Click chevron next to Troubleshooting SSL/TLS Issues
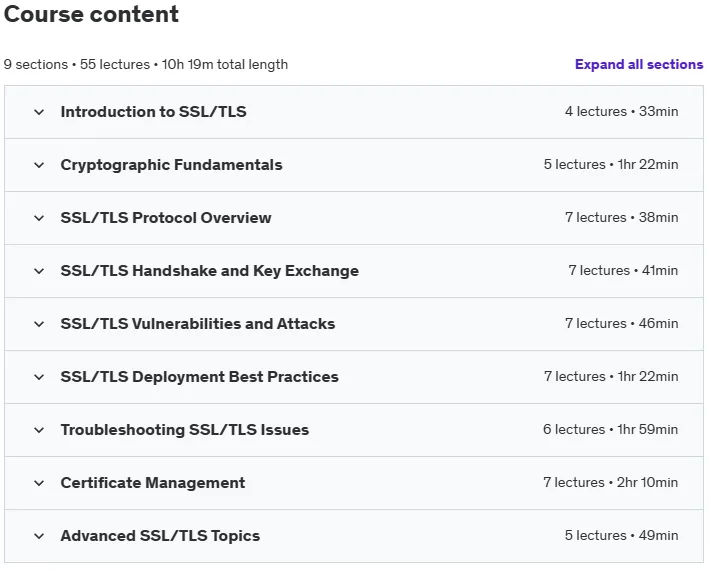709x570 pixels. [x=39, y=430]
